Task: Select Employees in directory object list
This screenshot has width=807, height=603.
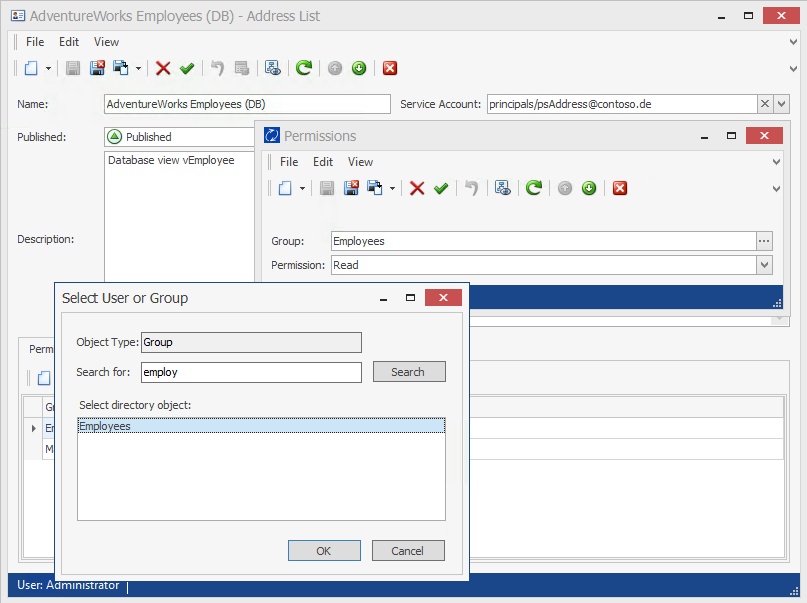Action: coord(261,426)
